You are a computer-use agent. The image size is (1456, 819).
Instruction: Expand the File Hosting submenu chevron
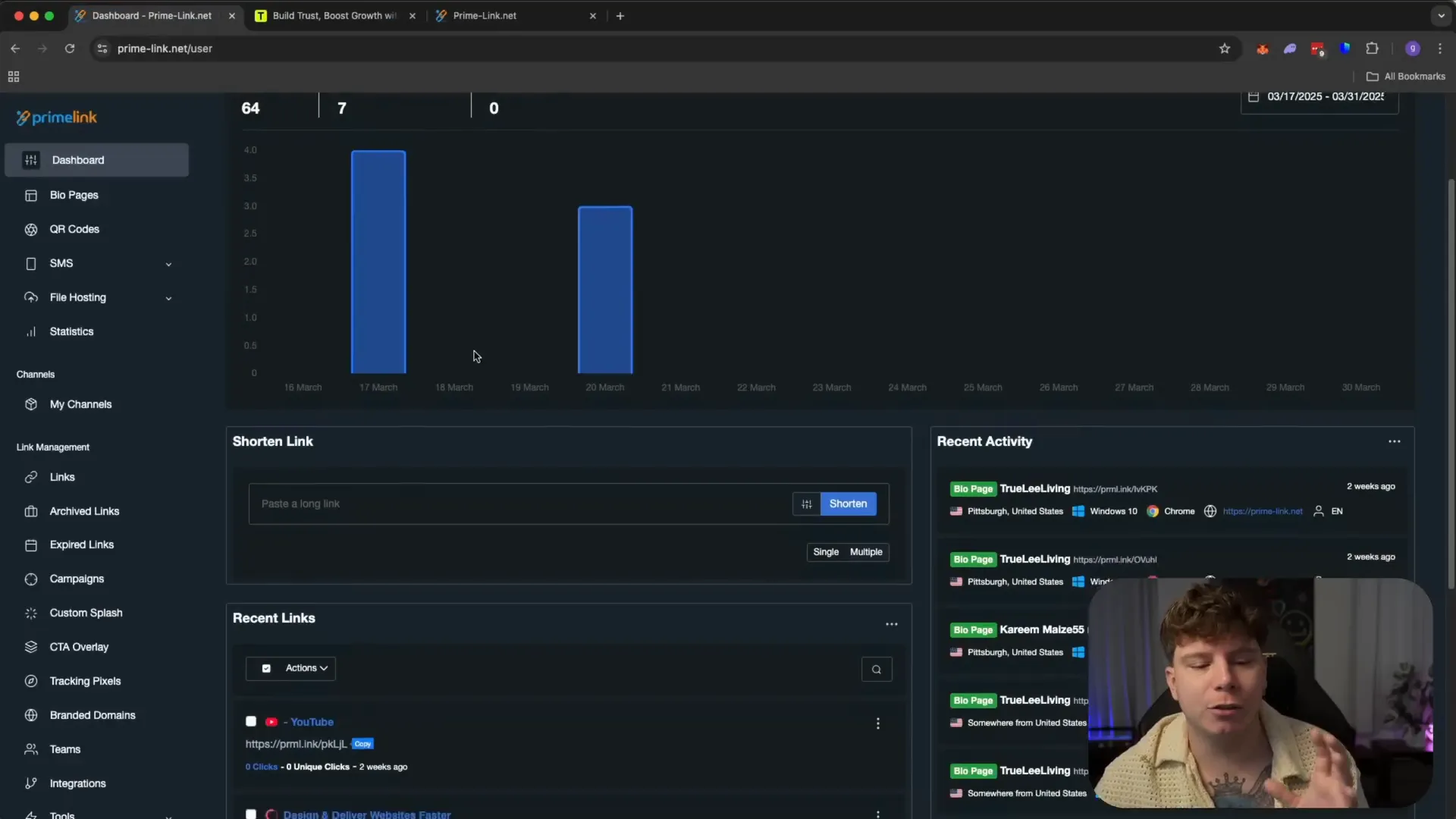coord(168,299)
